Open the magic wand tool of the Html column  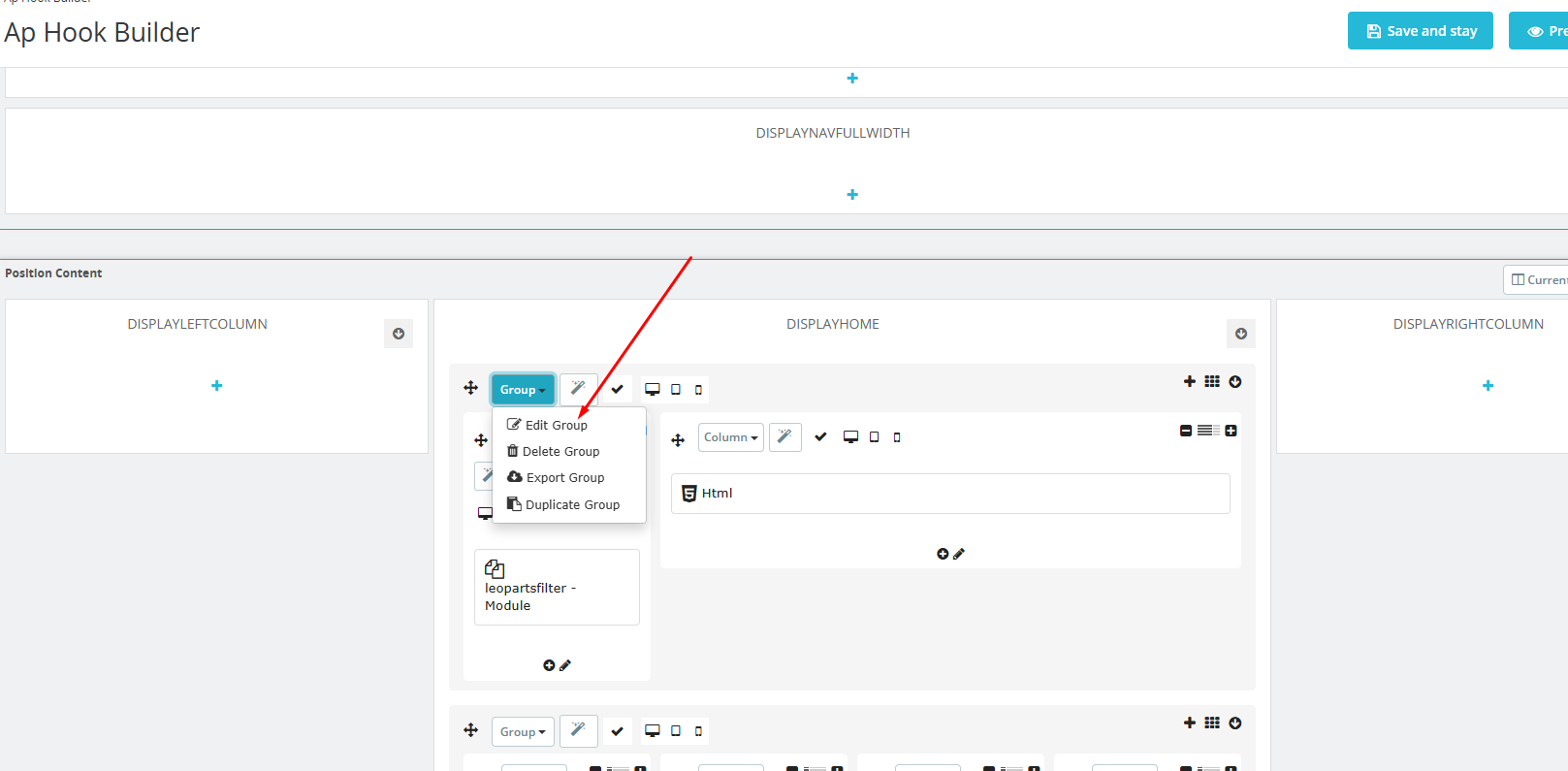[x=785, y=437]
